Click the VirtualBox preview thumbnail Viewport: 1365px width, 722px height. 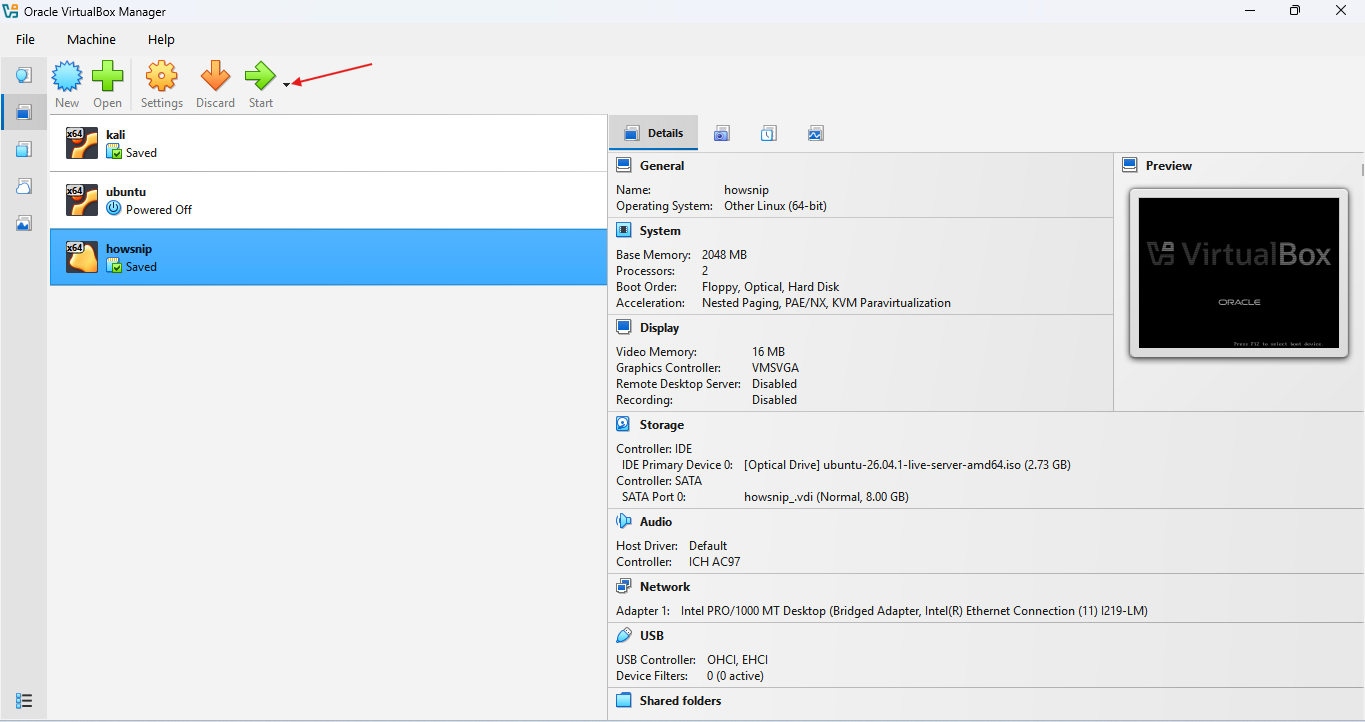(1239, 273)
